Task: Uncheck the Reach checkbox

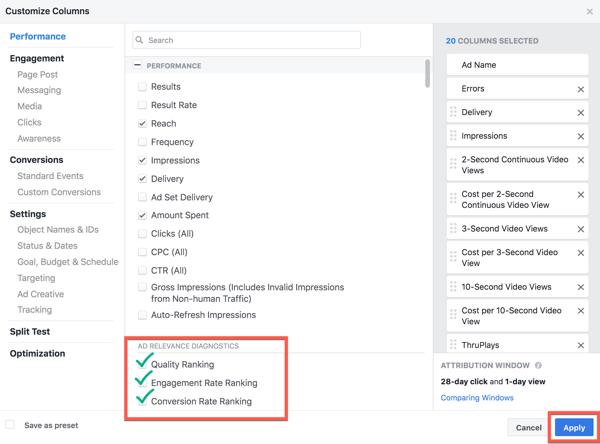Action: click(x=142, y=123)
